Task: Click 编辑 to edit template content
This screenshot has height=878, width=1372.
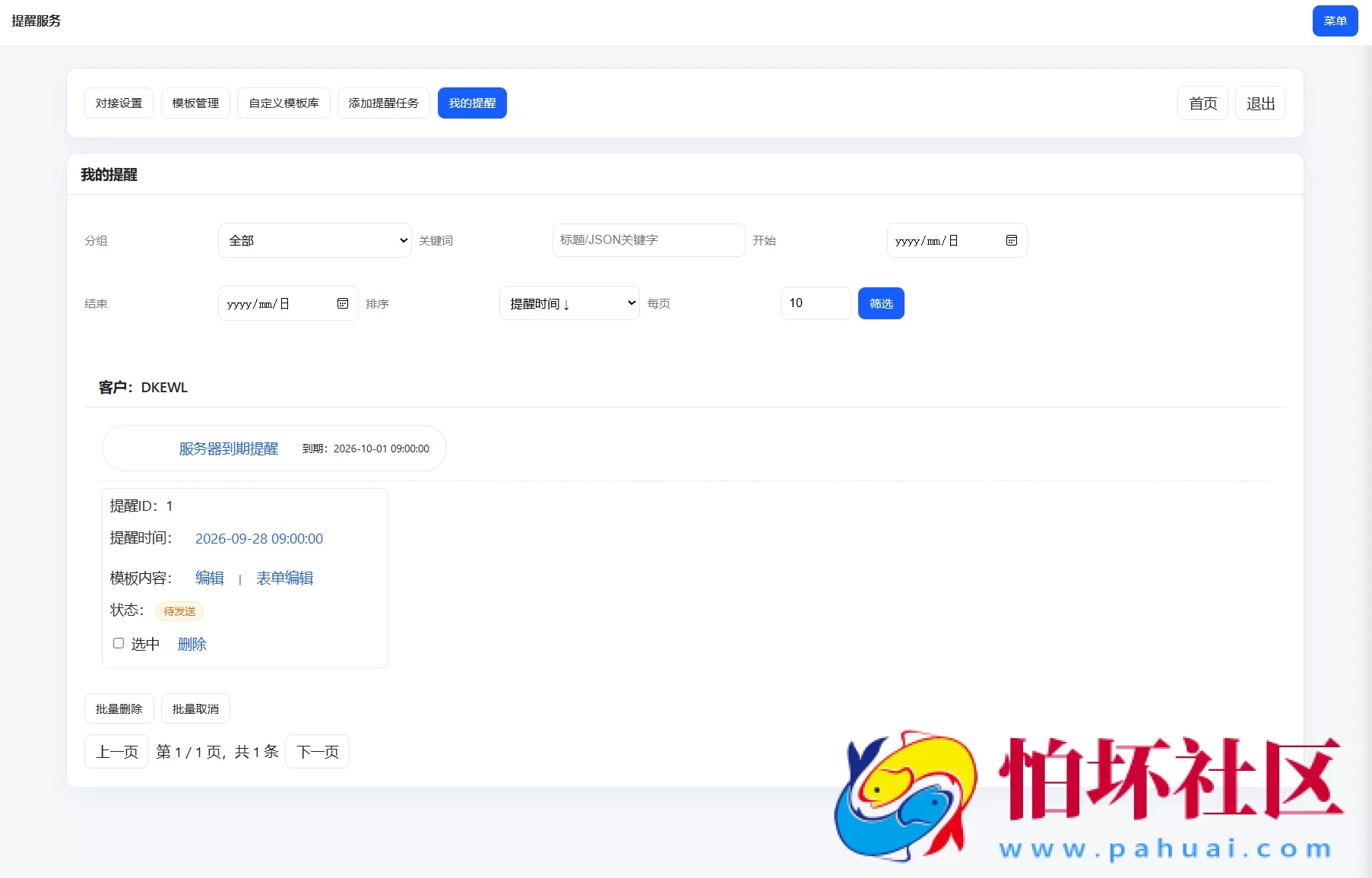Action: point(210,578)
